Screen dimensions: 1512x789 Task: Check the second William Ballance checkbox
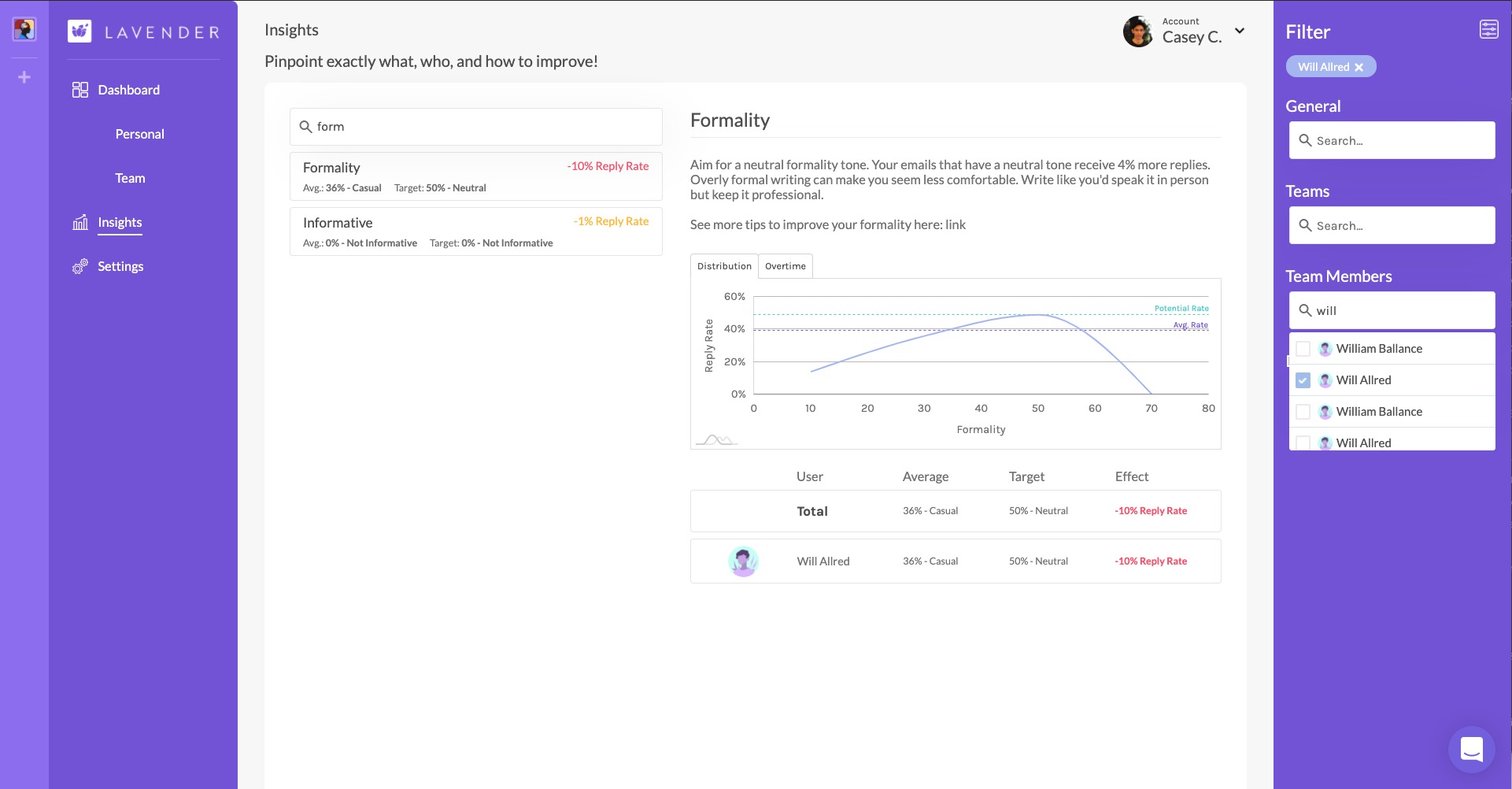[x=1303, y=412]
